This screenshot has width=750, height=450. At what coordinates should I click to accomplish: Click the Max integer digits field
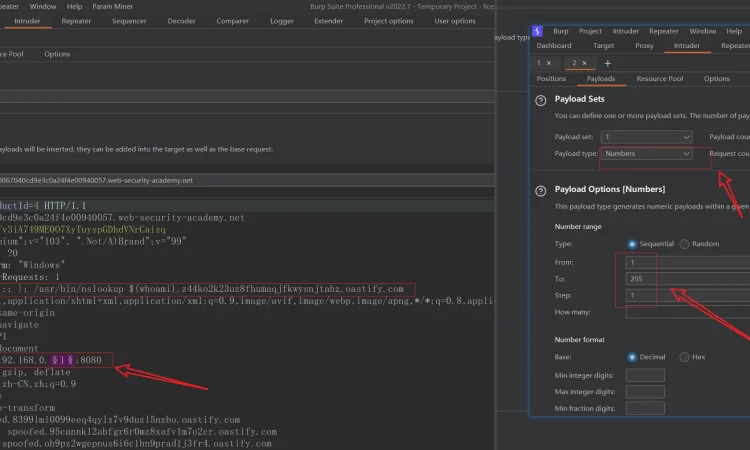[x=645, y=392]
